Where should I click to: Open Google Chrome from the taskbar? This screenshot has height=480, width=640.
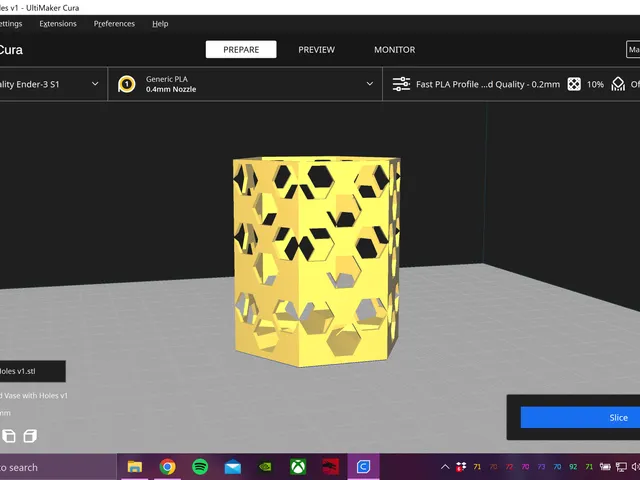(x=167, y=467)
